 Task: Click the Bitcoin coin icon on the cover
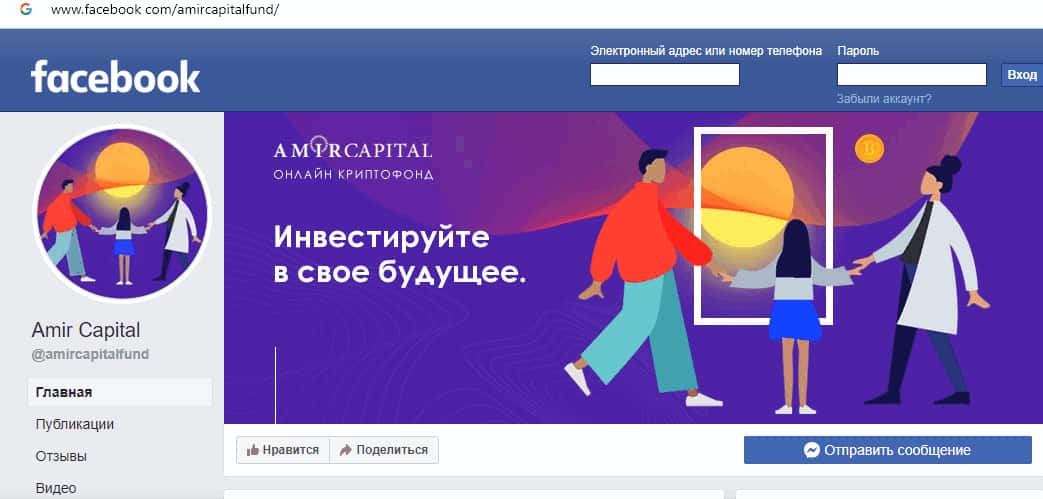tap(869, 149)
